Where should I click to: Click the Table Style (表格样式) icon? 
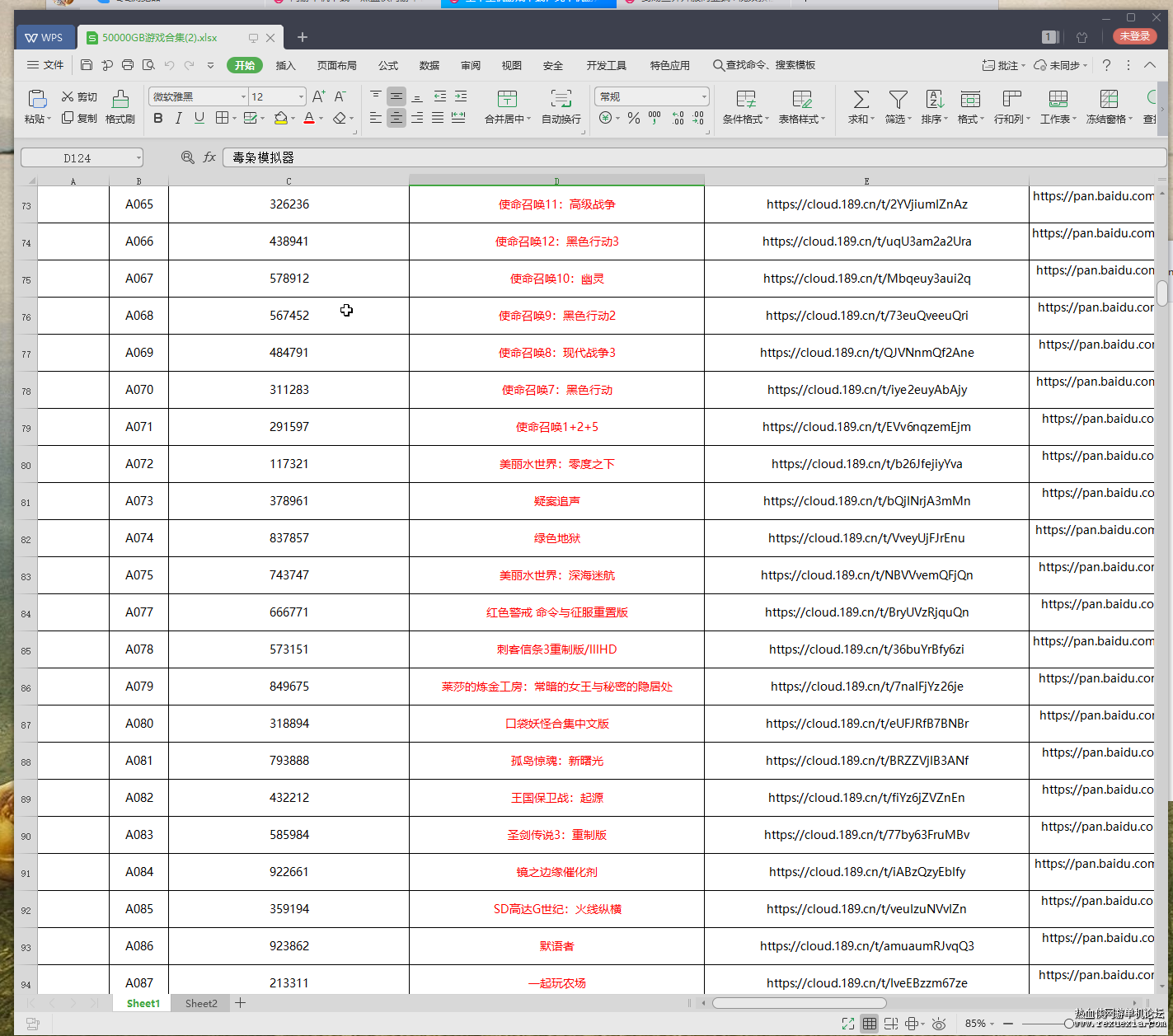click(x=802, y=100)
